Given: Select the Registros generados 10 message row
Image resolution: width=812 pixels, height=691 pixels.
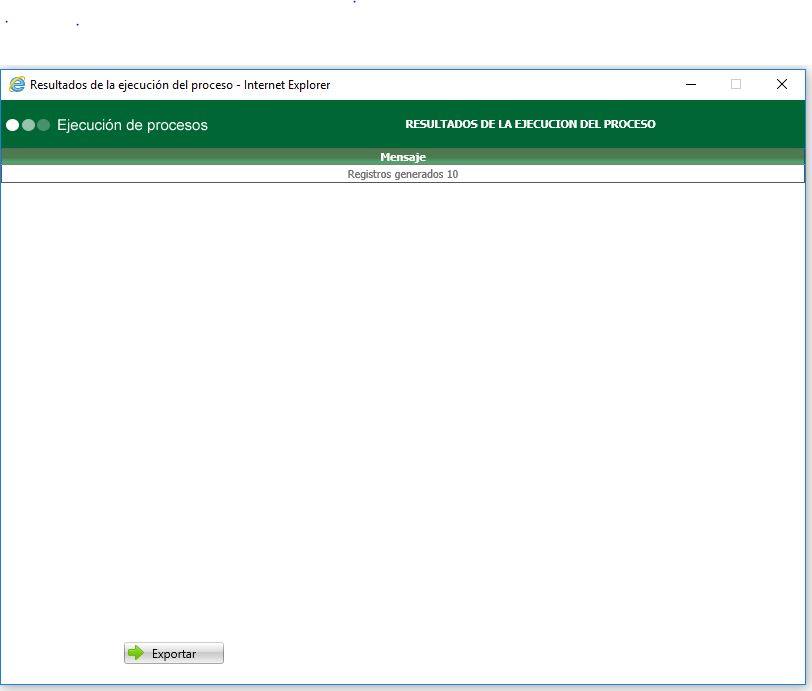Looking at the screenshot, I should 401,173.
